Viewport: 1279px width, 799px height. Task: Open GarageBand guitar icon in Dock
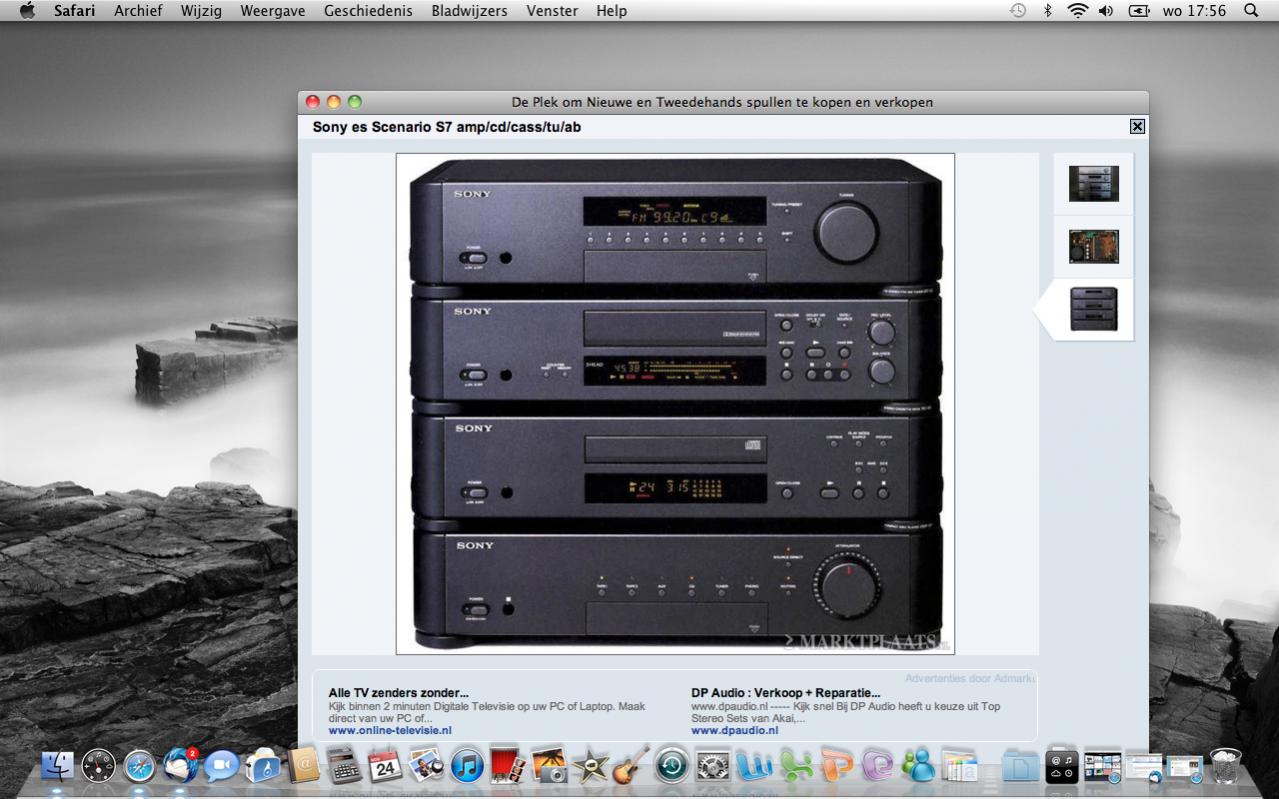click(631, 766)
